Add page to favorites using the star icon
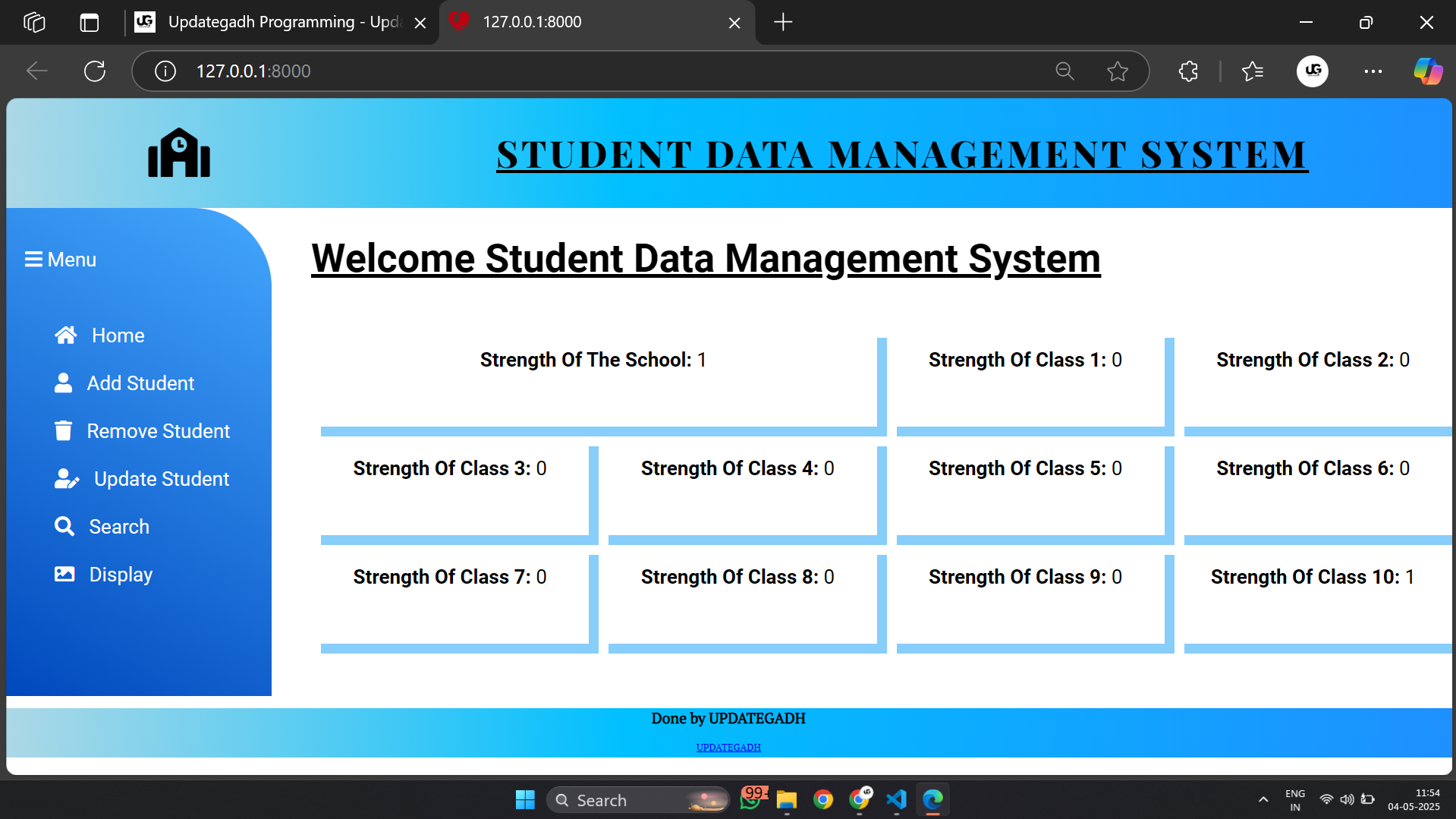 (x=1117, y=71)
